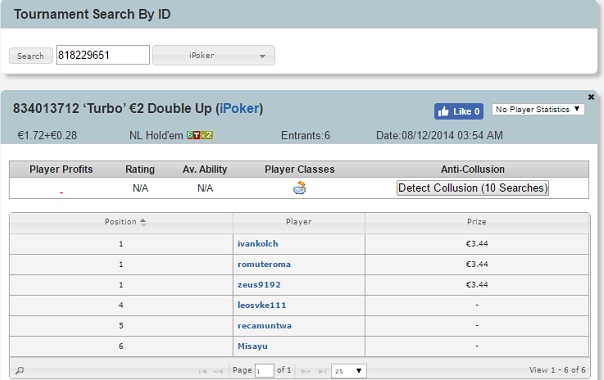This screenshot has width=604, height=380.
Task: Sort by the Prize column header
Action: 477,222
